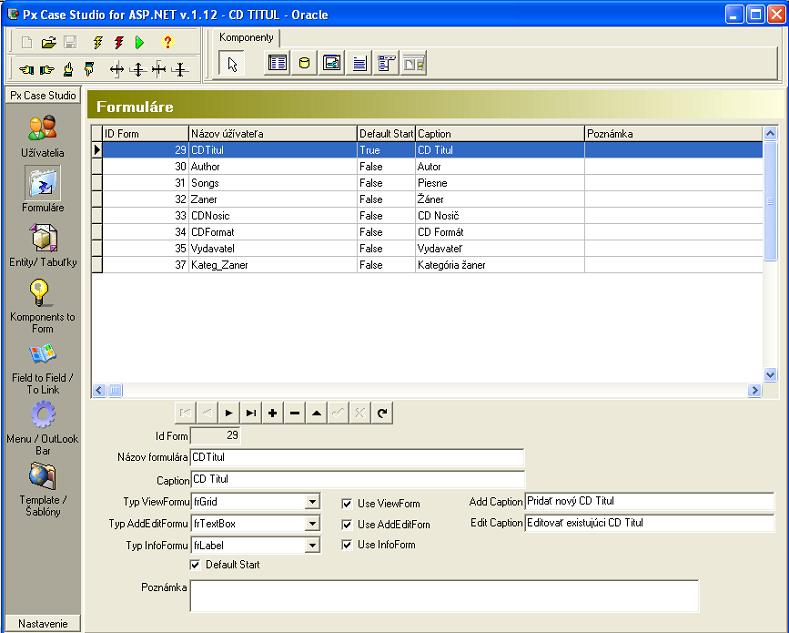Click the hand pointing up icon

point(68,69)
